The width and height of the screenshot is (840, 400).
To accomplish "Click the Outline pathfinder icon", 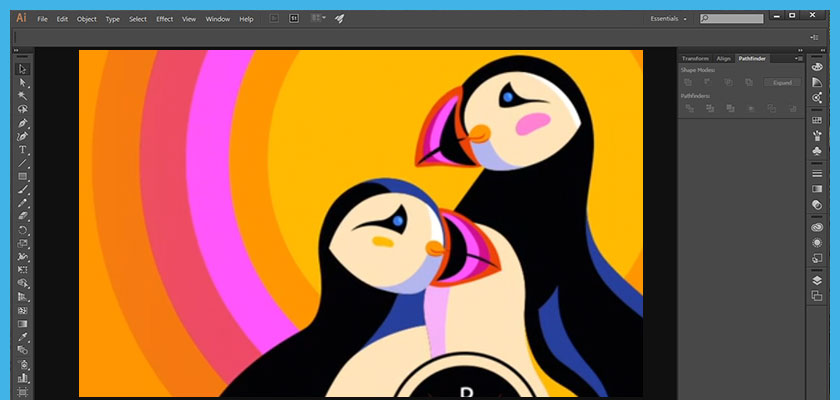I will coord(771,108).
